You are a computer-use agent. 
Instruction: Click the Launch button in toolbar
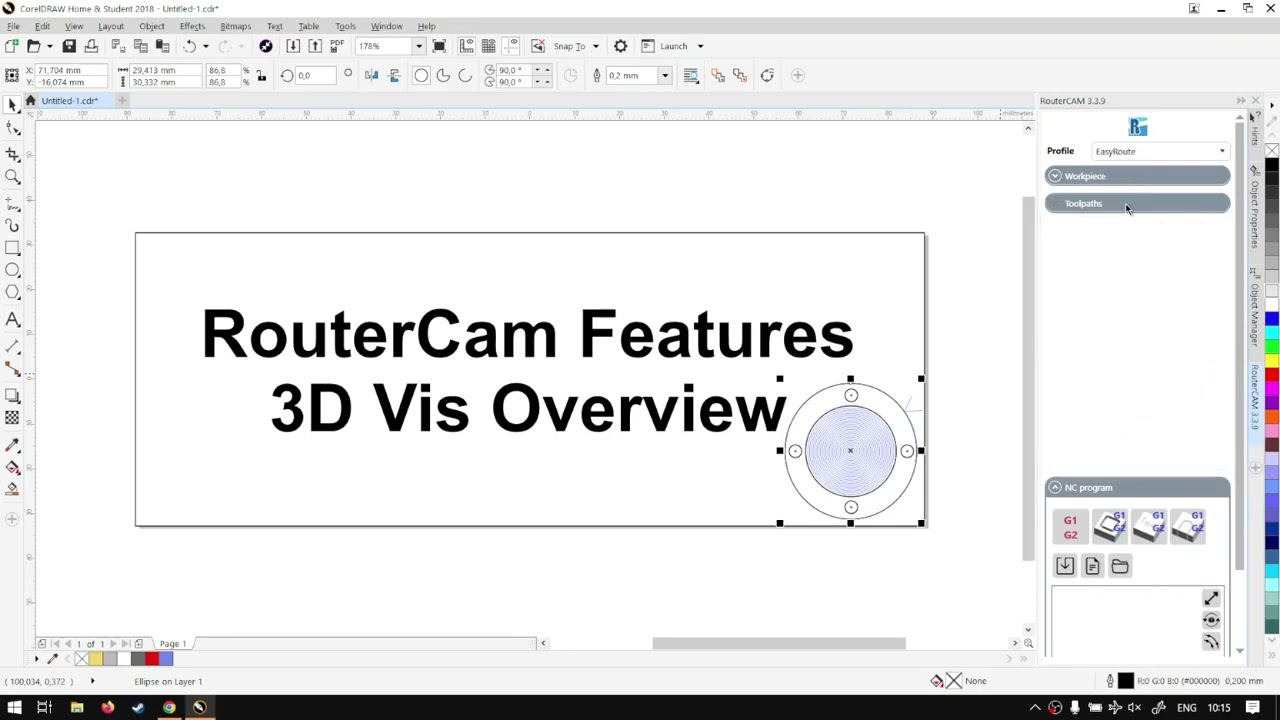click(x=674, y=46)
